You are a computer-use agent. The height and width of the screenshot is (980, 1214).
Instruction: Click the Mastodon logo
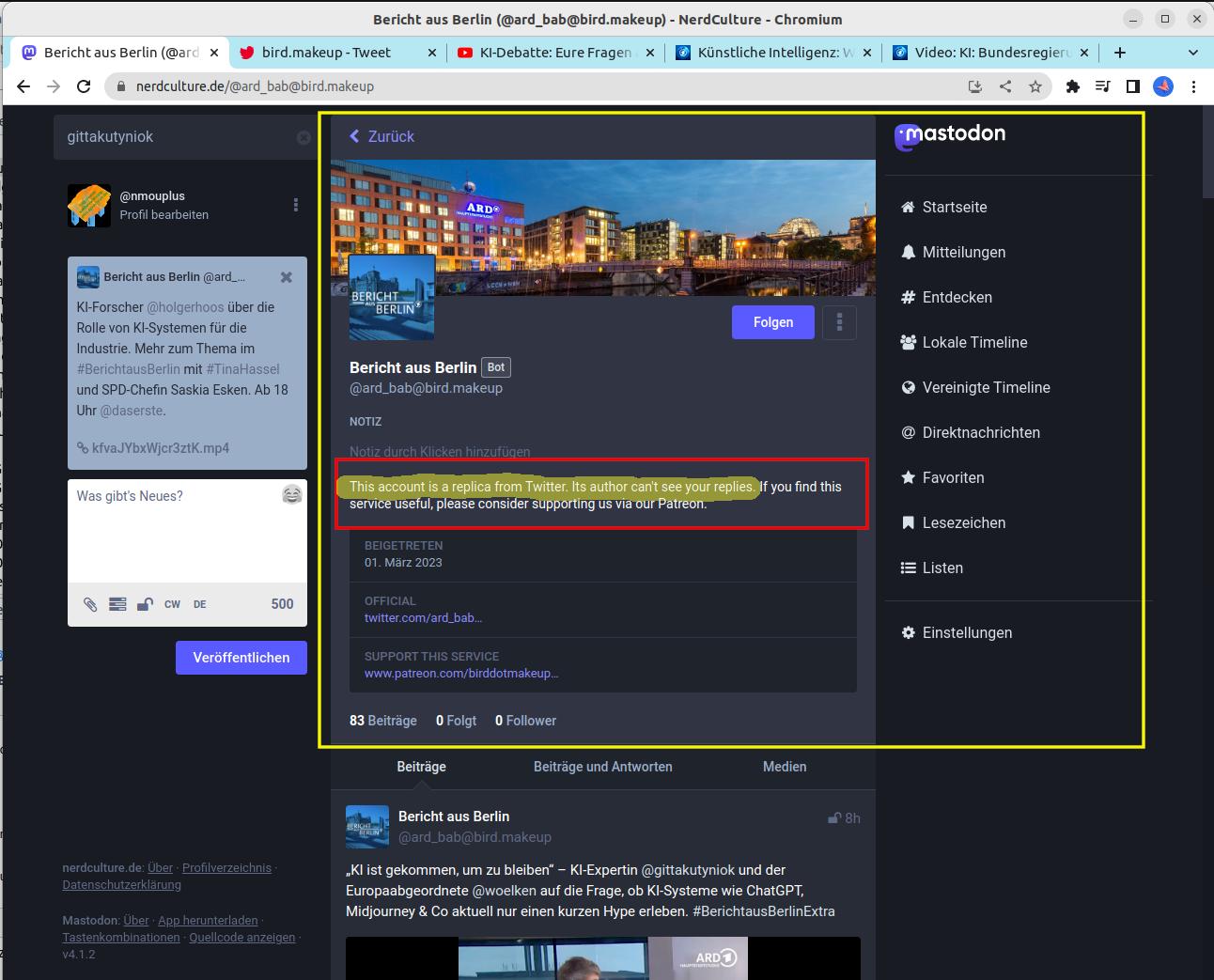click(950, 135)
